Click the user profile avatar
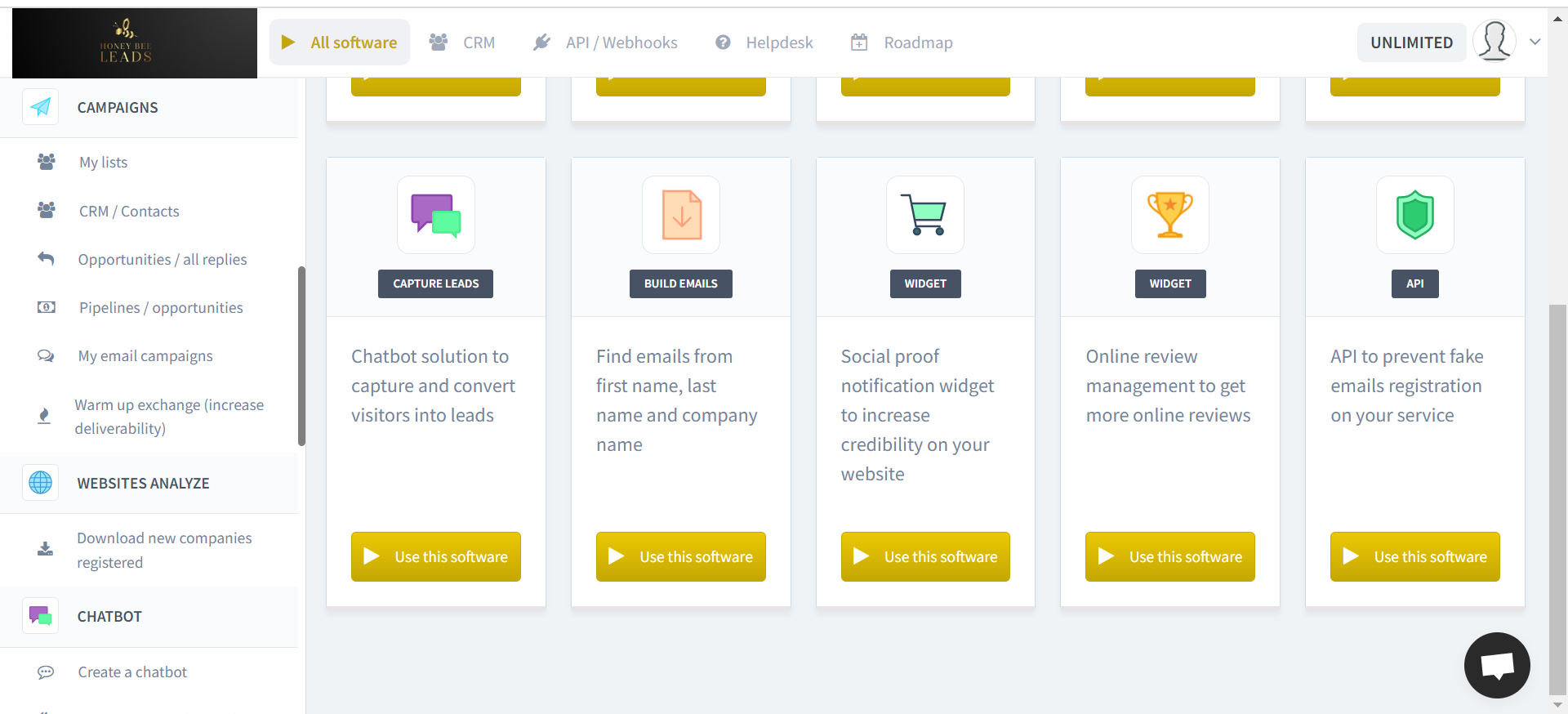The image size is (1568, 714). point(1494,42)
